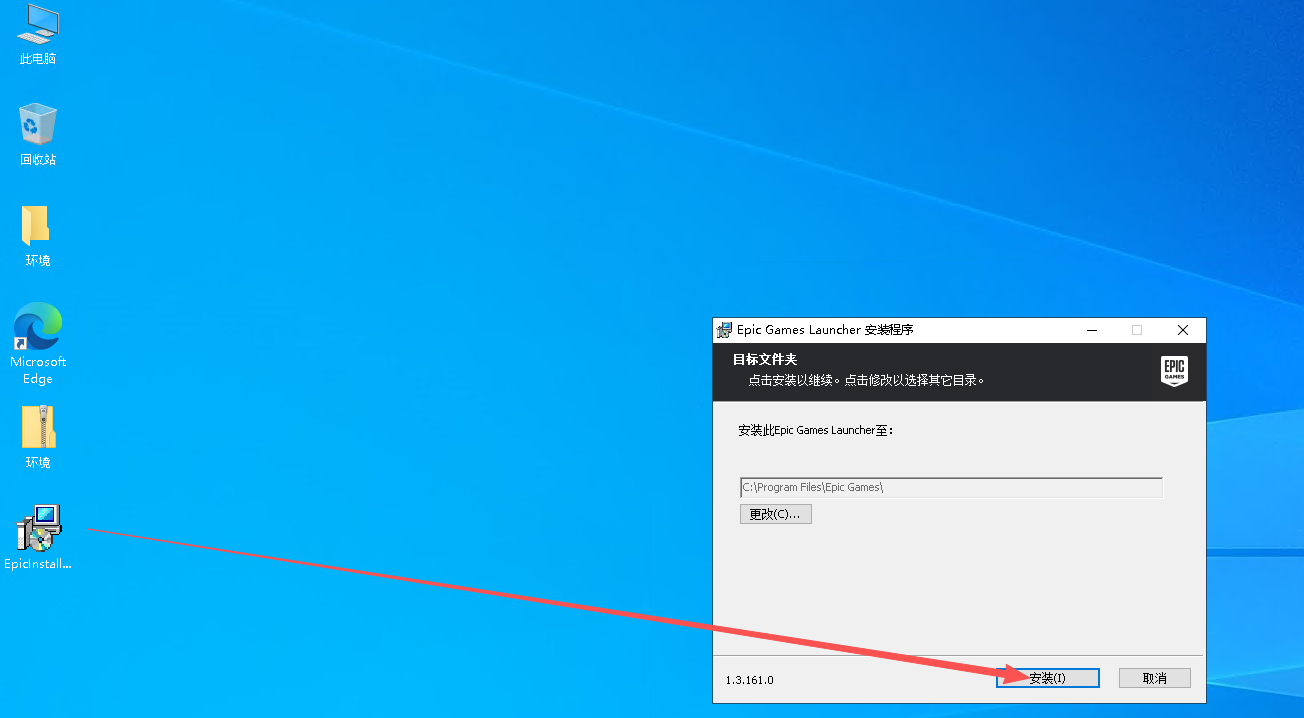This screenshot has width=1304, height=718.
Task: Click the Epic Games logo in header
Action: pyautogui.click(x=1174, y=371)
